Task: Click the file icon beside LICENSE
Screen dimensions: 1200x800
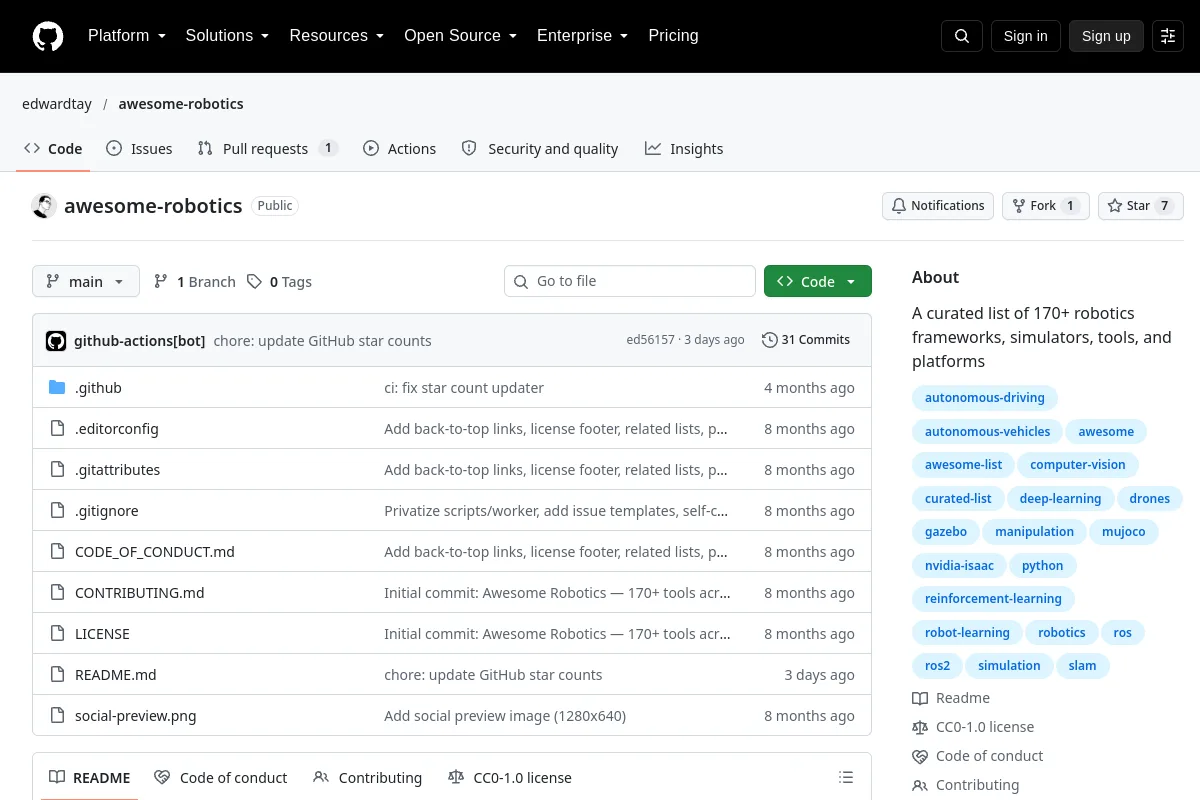Action: 57,634
